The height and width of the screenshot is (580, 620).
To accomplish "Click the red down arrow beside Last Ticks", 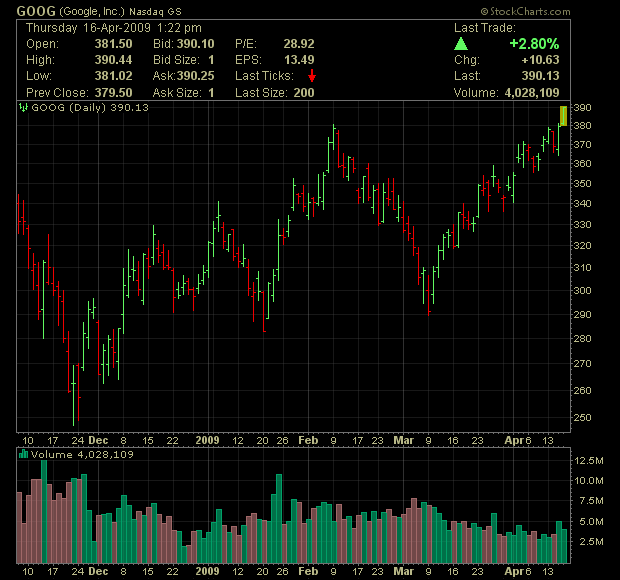I will (312, 76).
